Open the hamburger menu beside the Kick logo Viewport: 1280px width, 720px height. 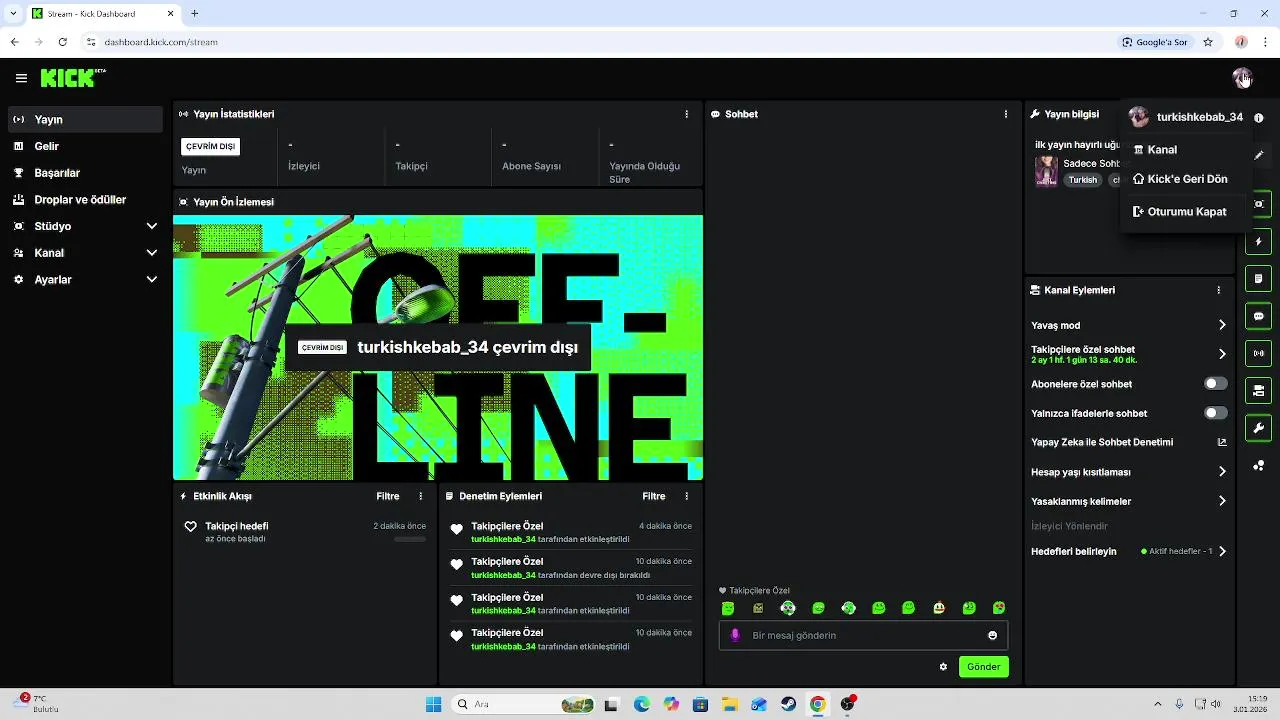tap(21, 78)
